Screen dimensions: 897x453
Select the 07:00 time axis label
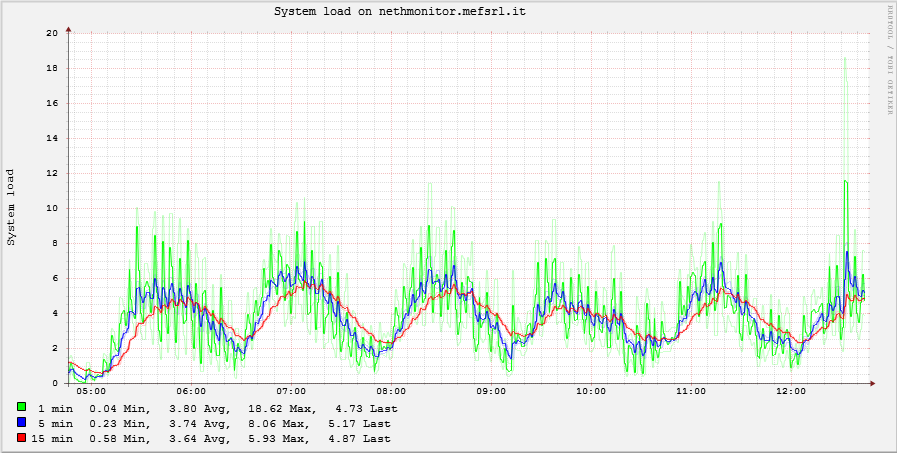pos(291,392)
